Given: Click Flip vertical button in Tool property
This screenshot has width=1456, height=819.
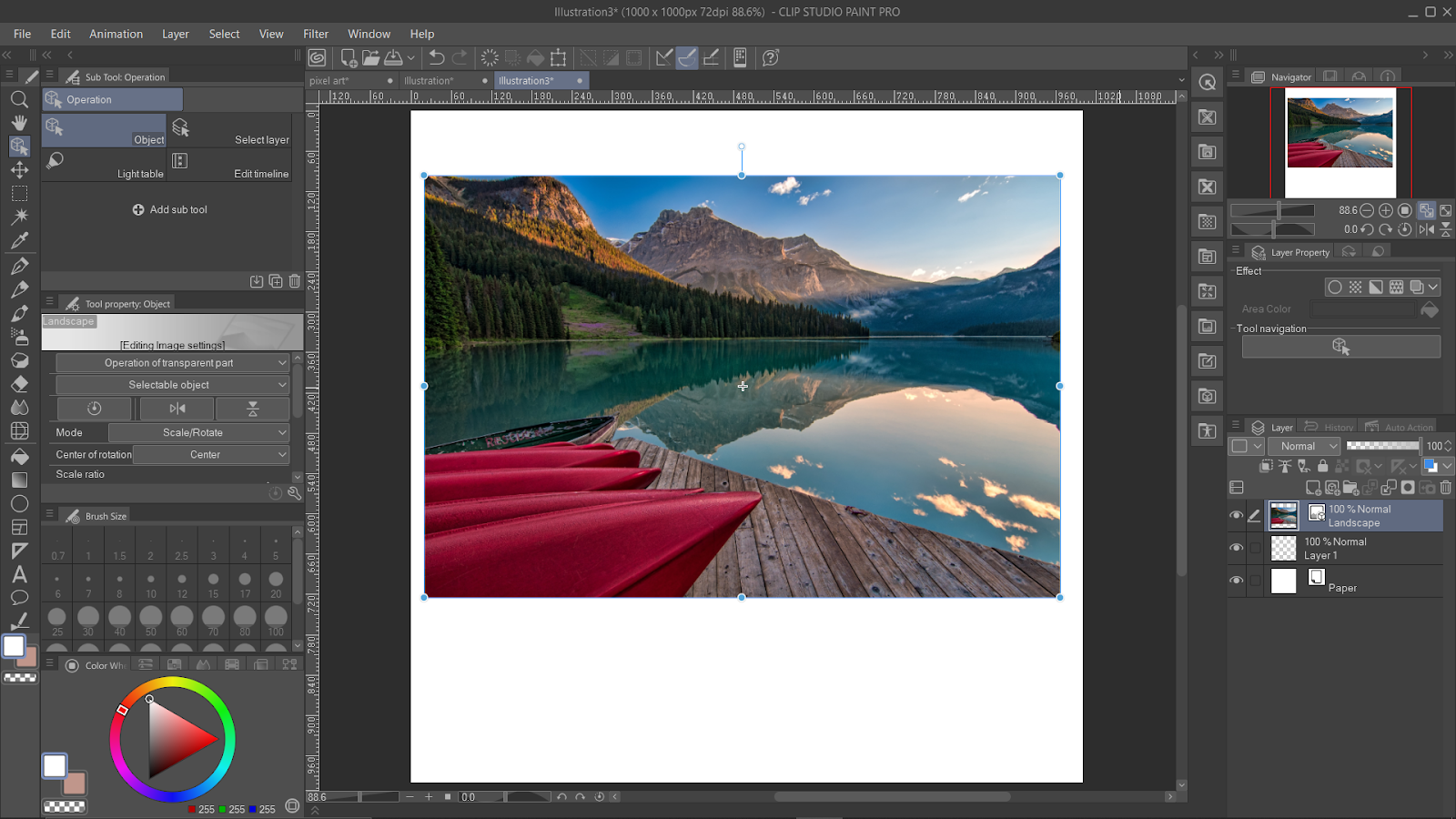Looking at the screenshot, I should coord(253,409).
